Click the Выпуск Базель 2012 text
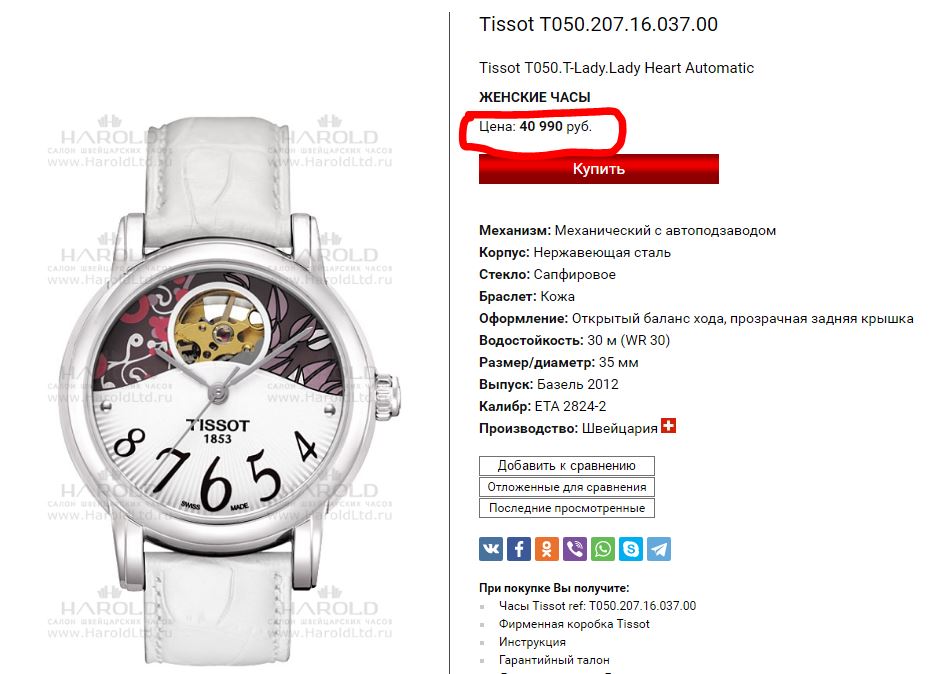The height and width of the screenshot is (674, 934). coord(549,384)
